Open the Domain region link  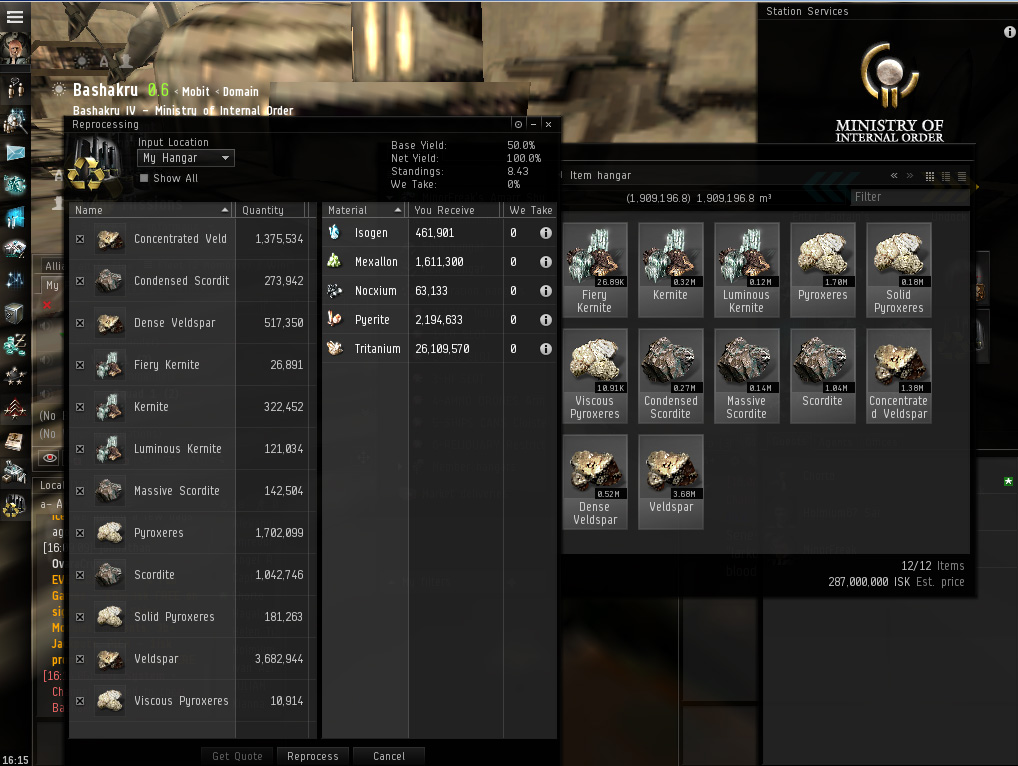240,92
